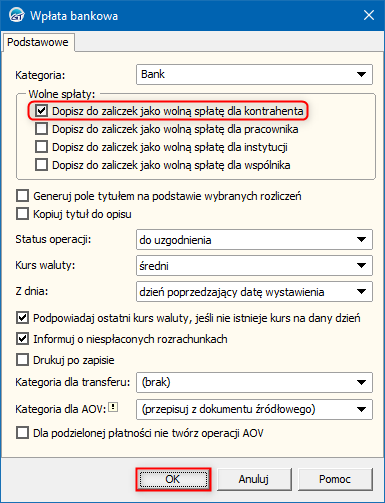Uncheck Informuj o niespłaconych rozrachunkach

click(22, 339)
